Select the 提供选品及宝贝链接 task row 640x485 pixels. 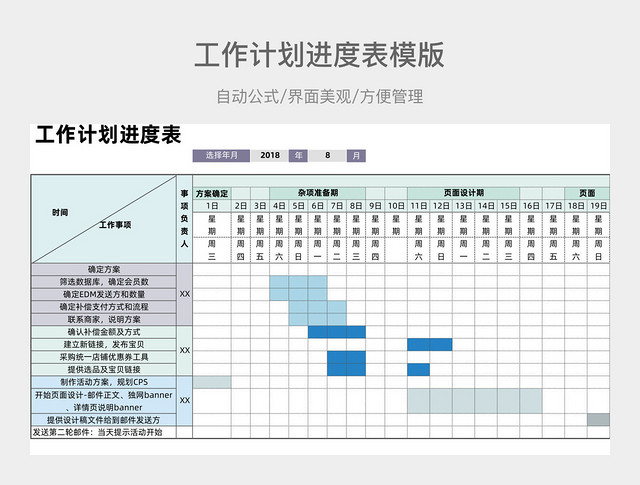104,369
